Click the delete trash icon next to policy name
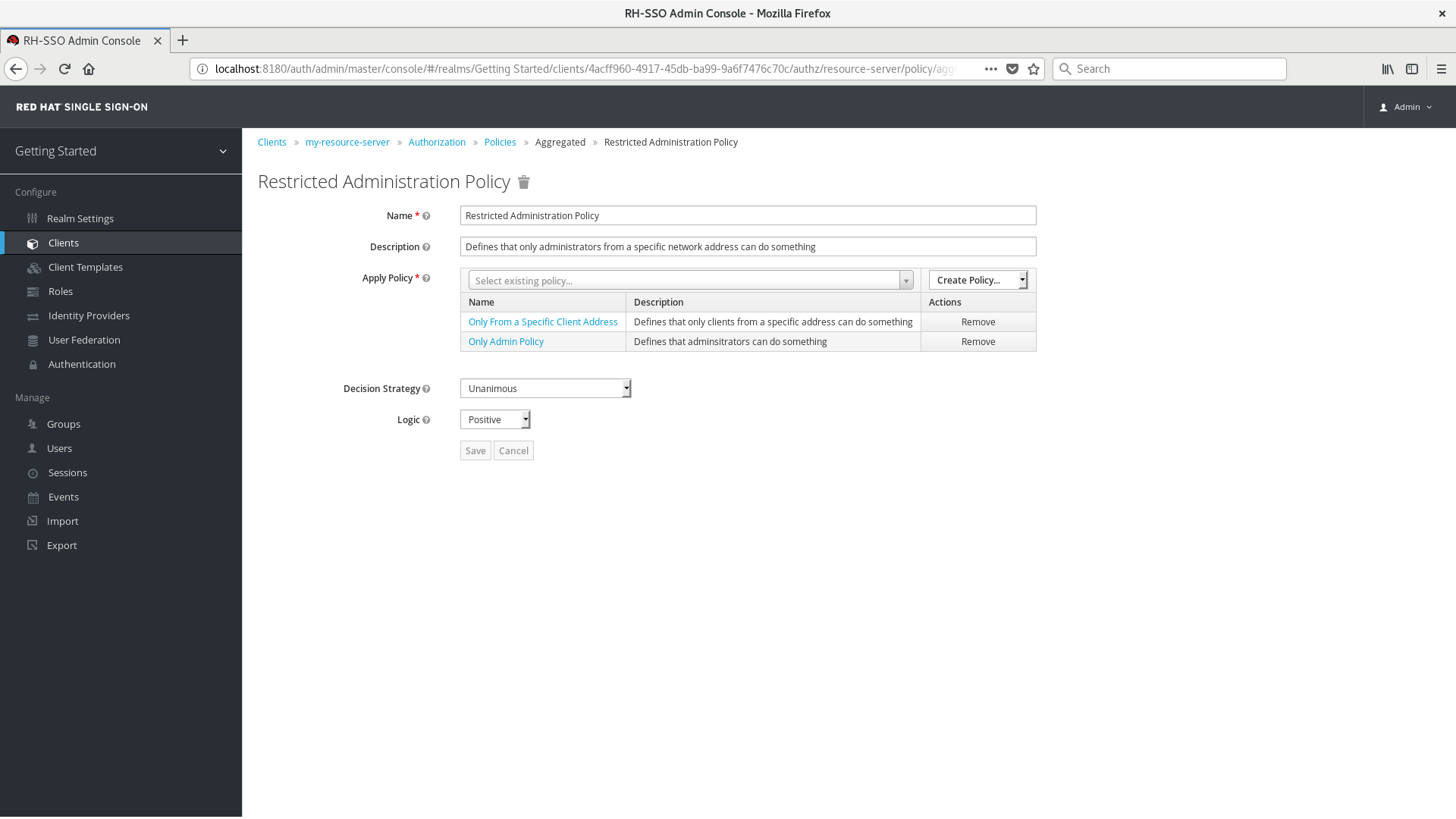The width and height of the screenshot is (1456, 819). (x=523, y=181)
